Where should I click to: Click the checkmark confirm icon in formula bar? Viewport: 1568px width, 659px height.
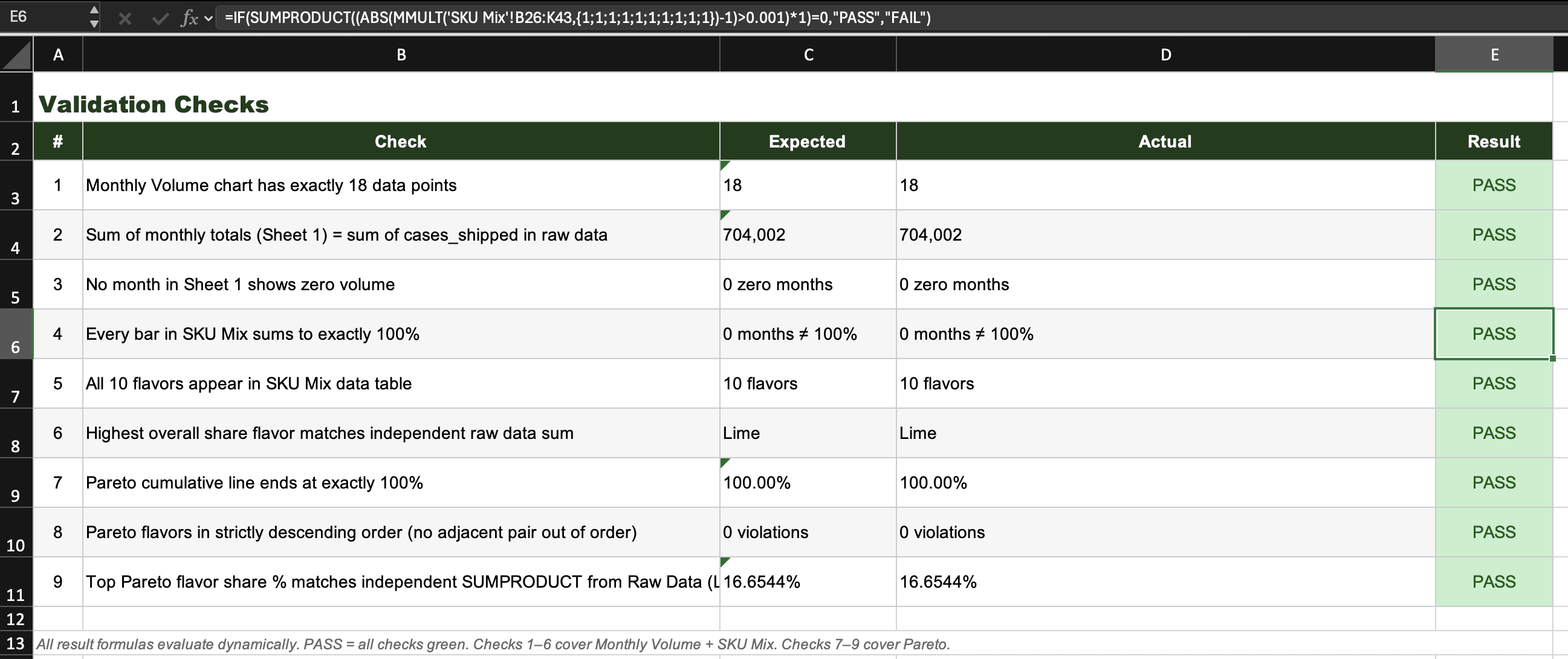point(160,18)
